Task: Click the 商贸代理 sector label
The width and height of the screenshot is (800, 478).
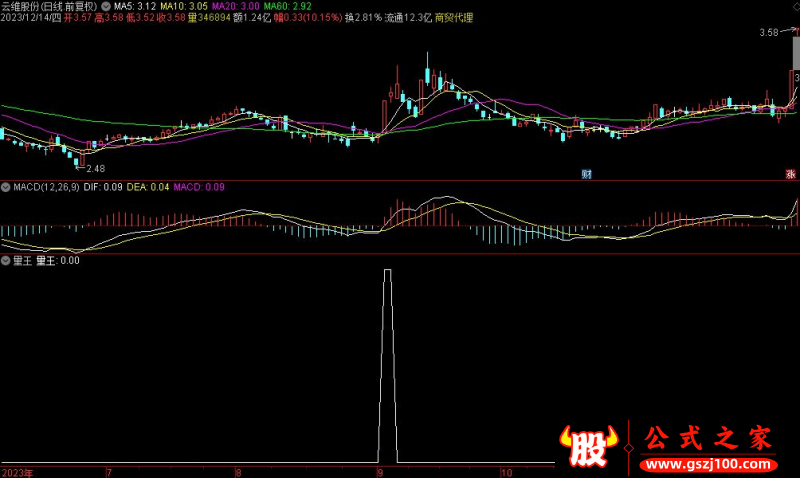Action: pyautogui.click(x=455, y=18)
